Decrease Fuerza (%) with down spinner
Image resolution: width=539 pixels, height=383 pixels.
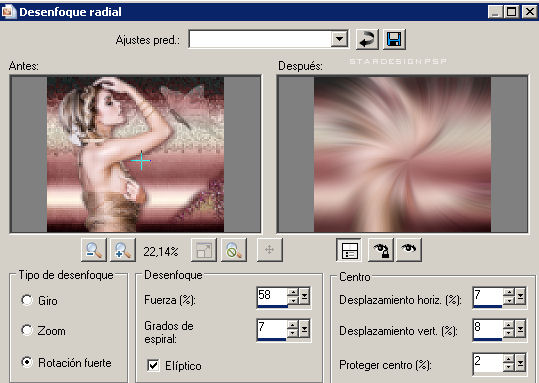(293, 300)
